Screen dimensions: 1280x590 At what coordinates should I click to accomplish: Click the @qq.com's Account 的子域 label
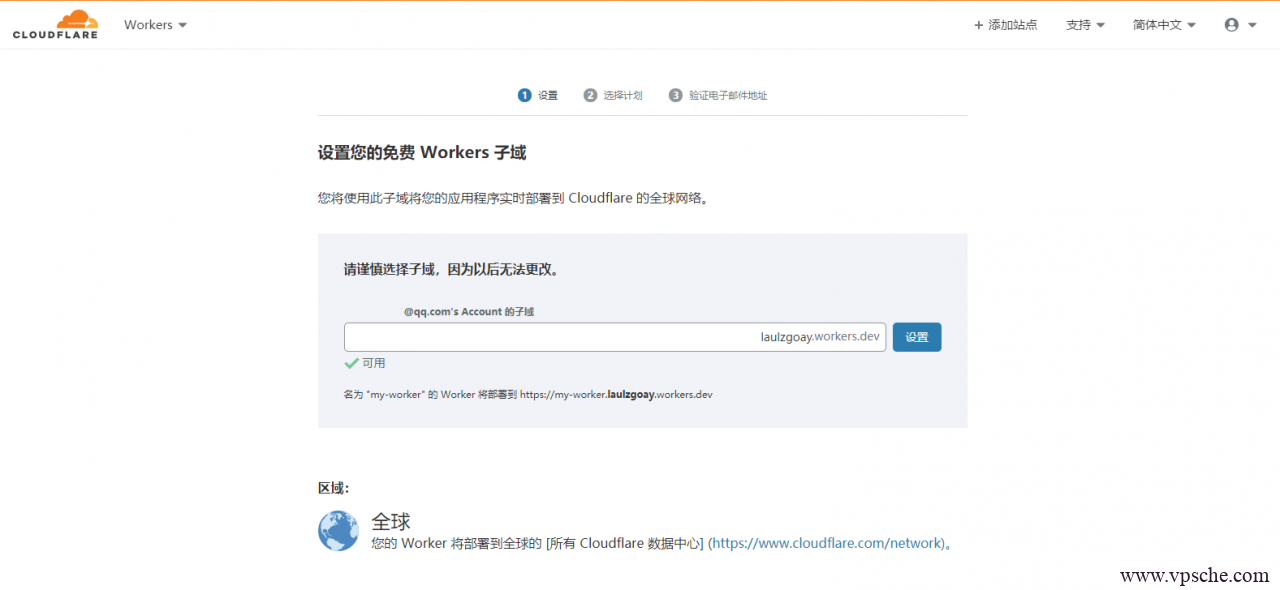(469, 312)
